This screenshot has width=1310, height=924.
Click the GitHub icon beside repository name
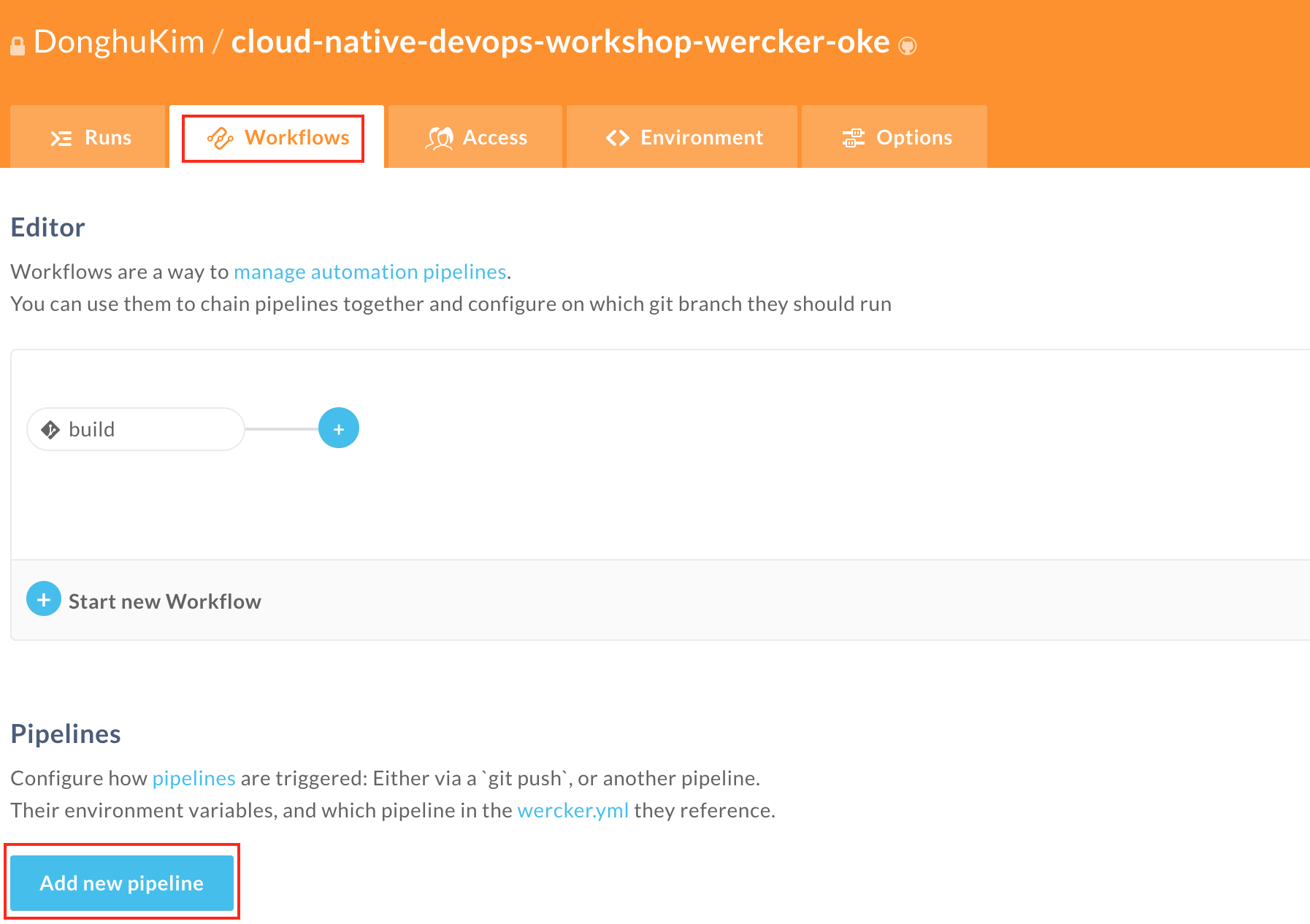[907, 46]
